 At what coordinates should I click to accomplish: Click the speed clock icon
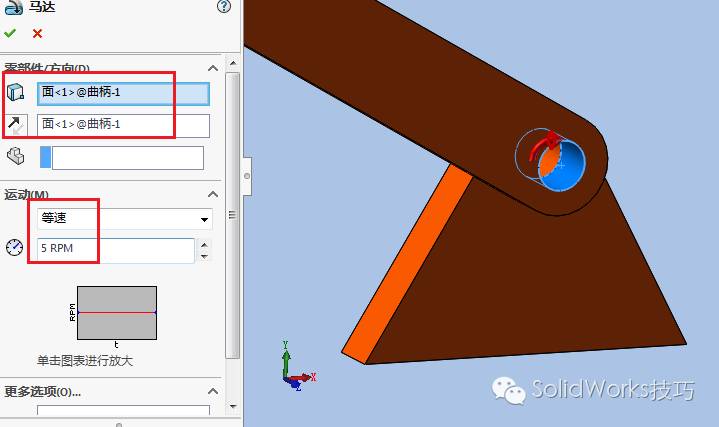14,248
